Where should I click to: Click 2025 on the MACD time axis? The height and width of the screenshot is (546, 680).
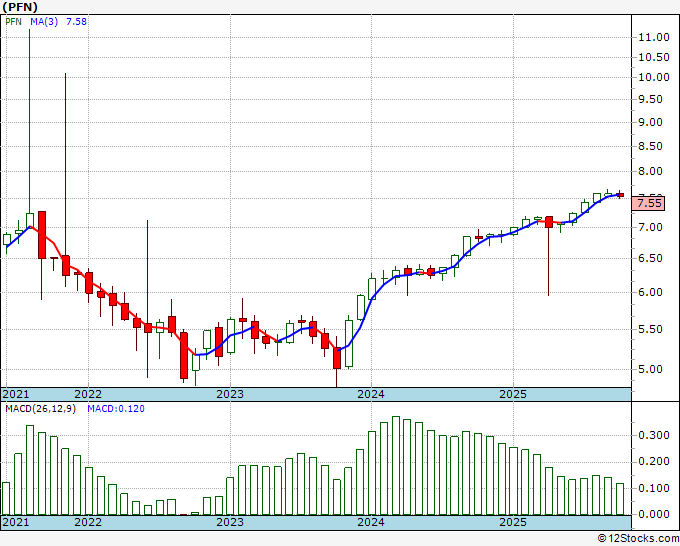point(513,522)
